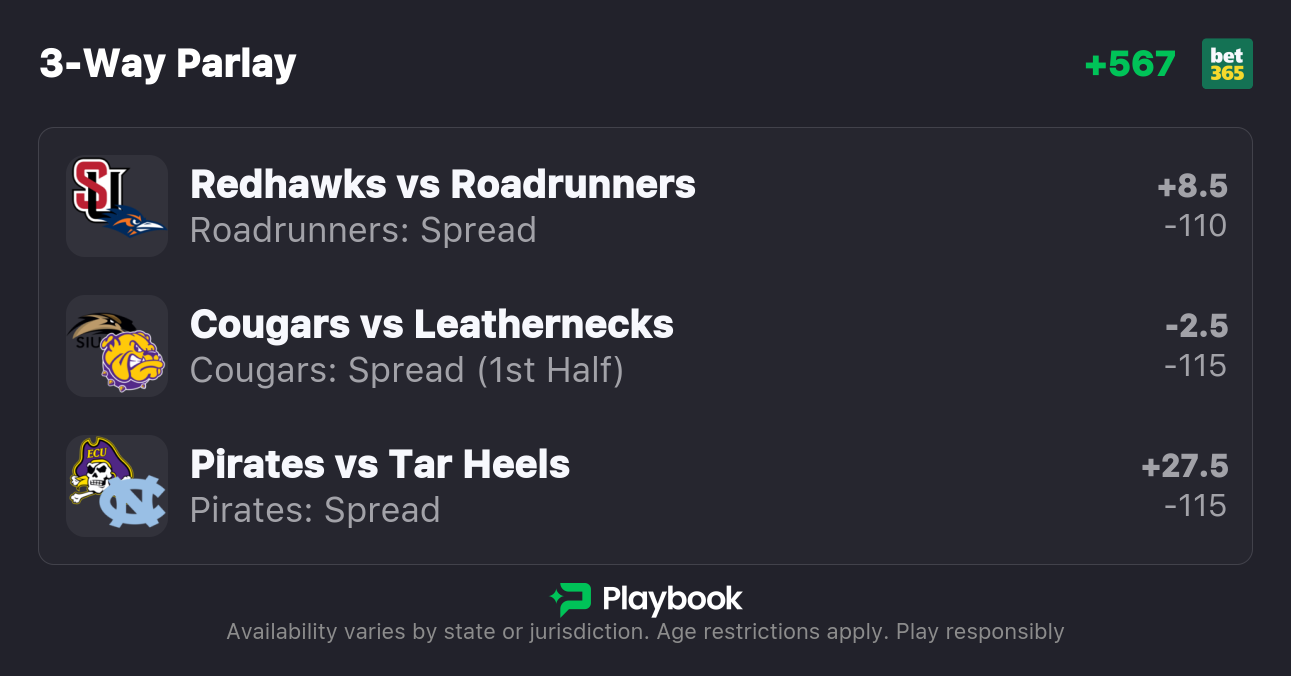
Task: Click the +567 parlay odds
Action: [1130, 64]
